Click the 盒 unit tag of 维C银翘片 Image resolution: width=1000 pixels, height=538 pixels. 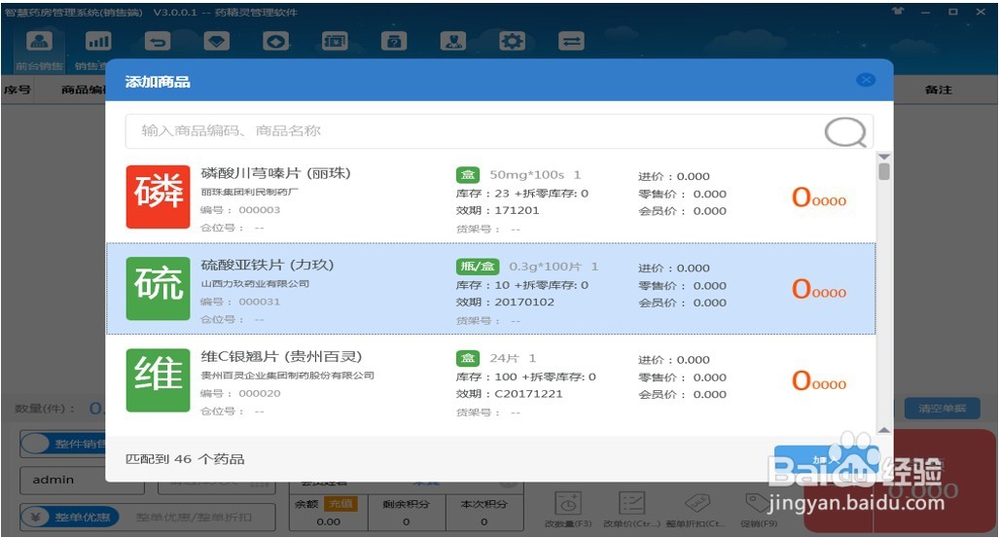coord(467,358)
